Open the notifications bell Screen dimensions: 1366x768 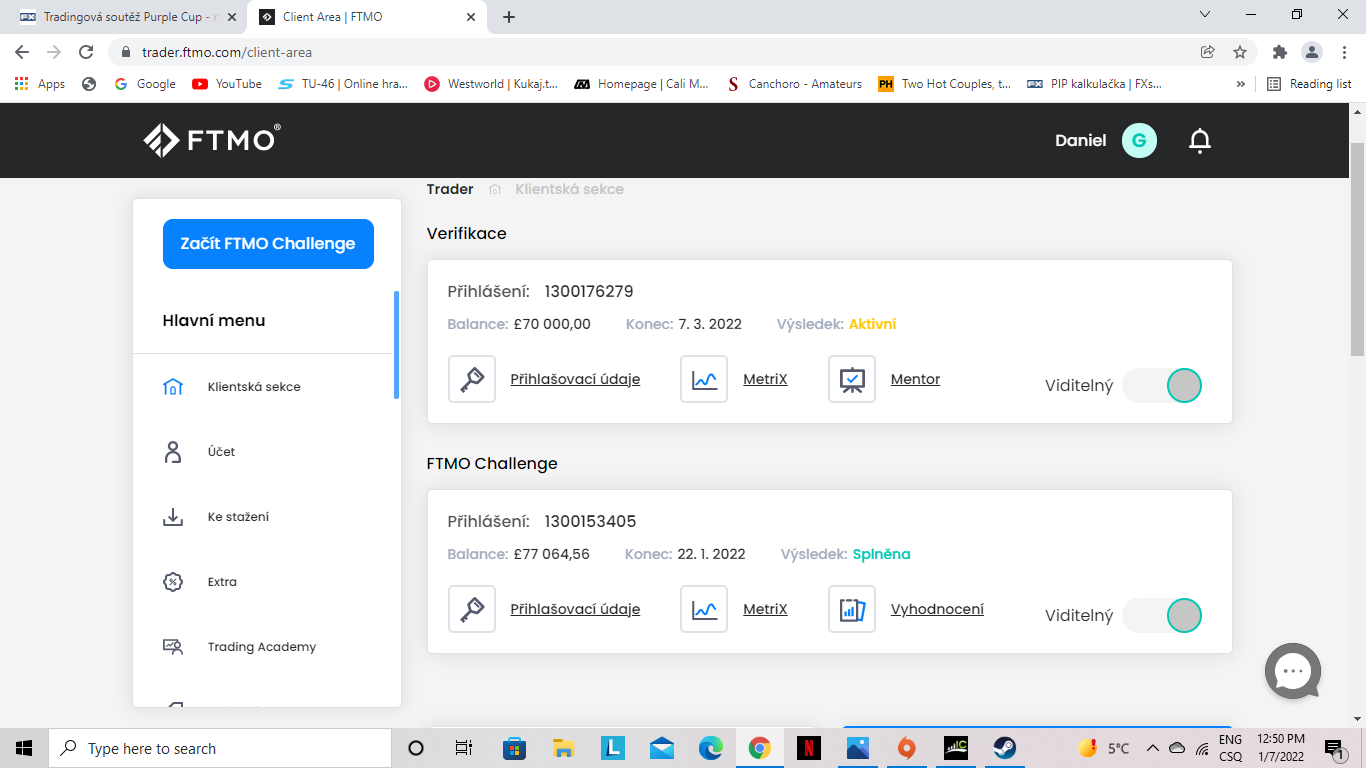click(1200, 141)
